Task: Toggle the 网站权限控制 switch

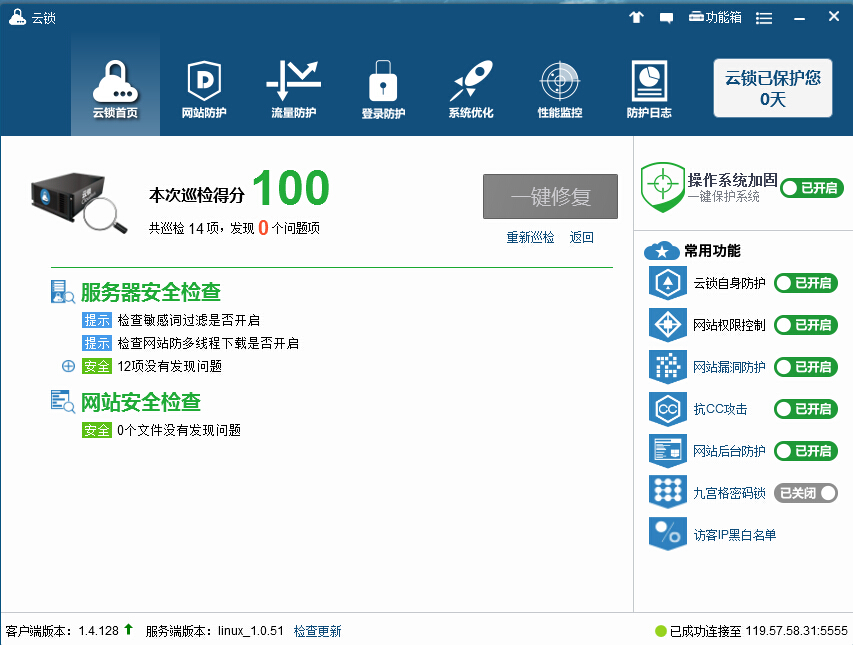Action: (806, 325)
